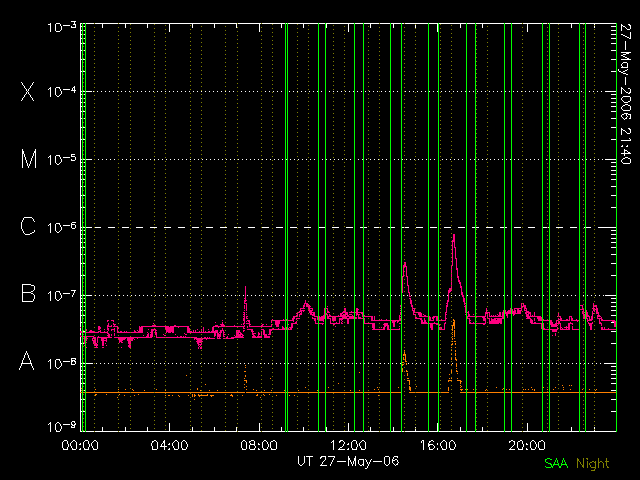Click the 10-4 y-axis label
The image size is (640, 480).
click(62, 91)
